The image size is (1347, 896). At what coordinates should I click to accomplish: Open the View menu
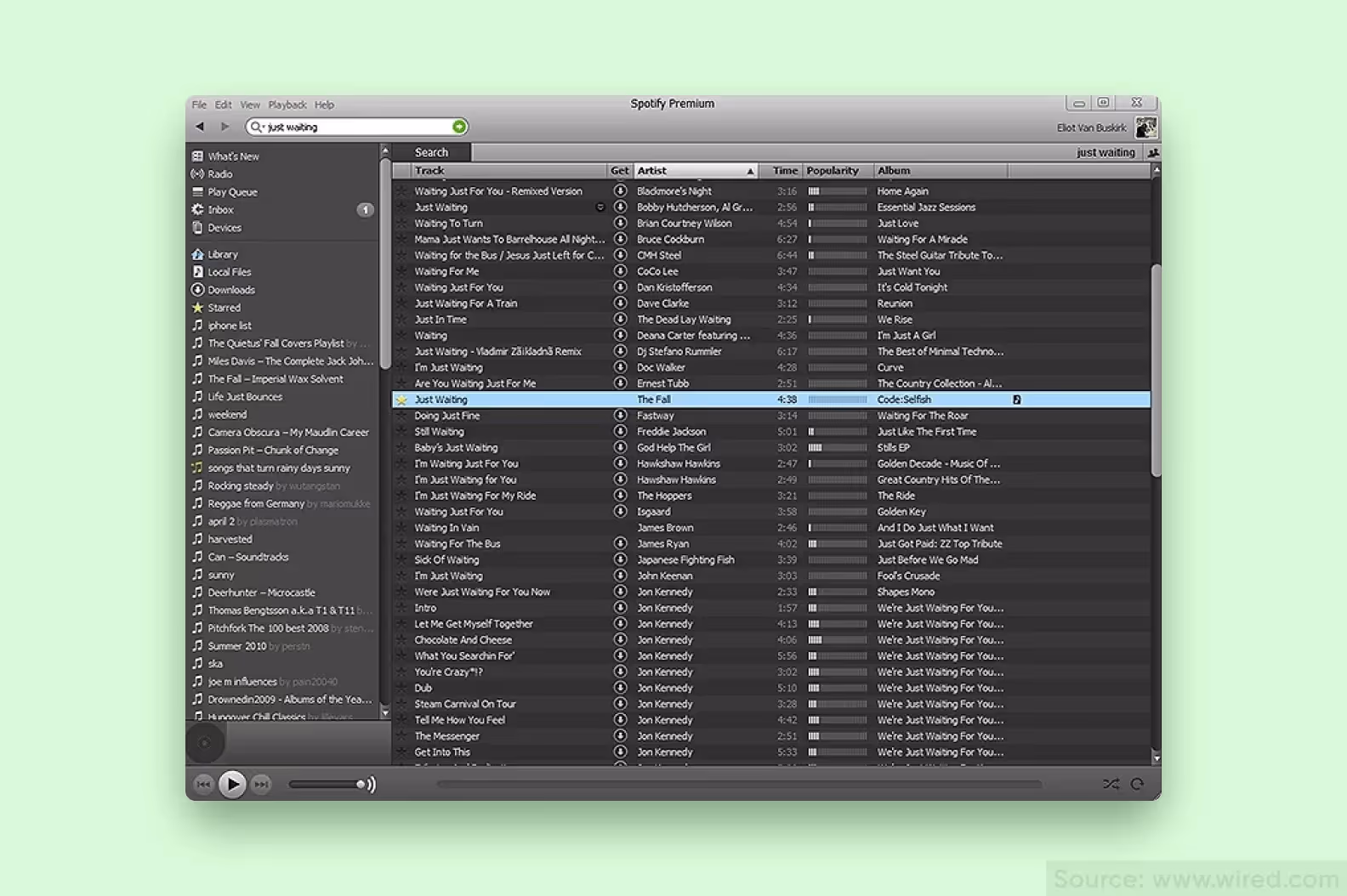(x=250, y=105)
